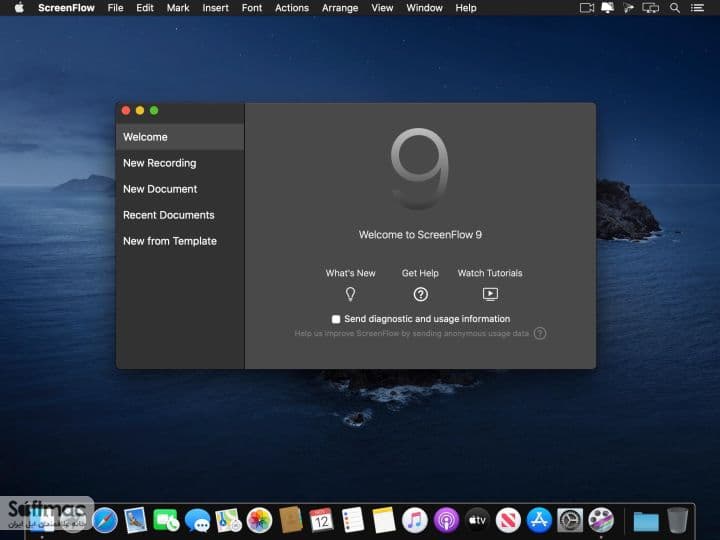Viewport: 720px width, 540px height.
Task: Open the View menu
Action: coord(382,8)
